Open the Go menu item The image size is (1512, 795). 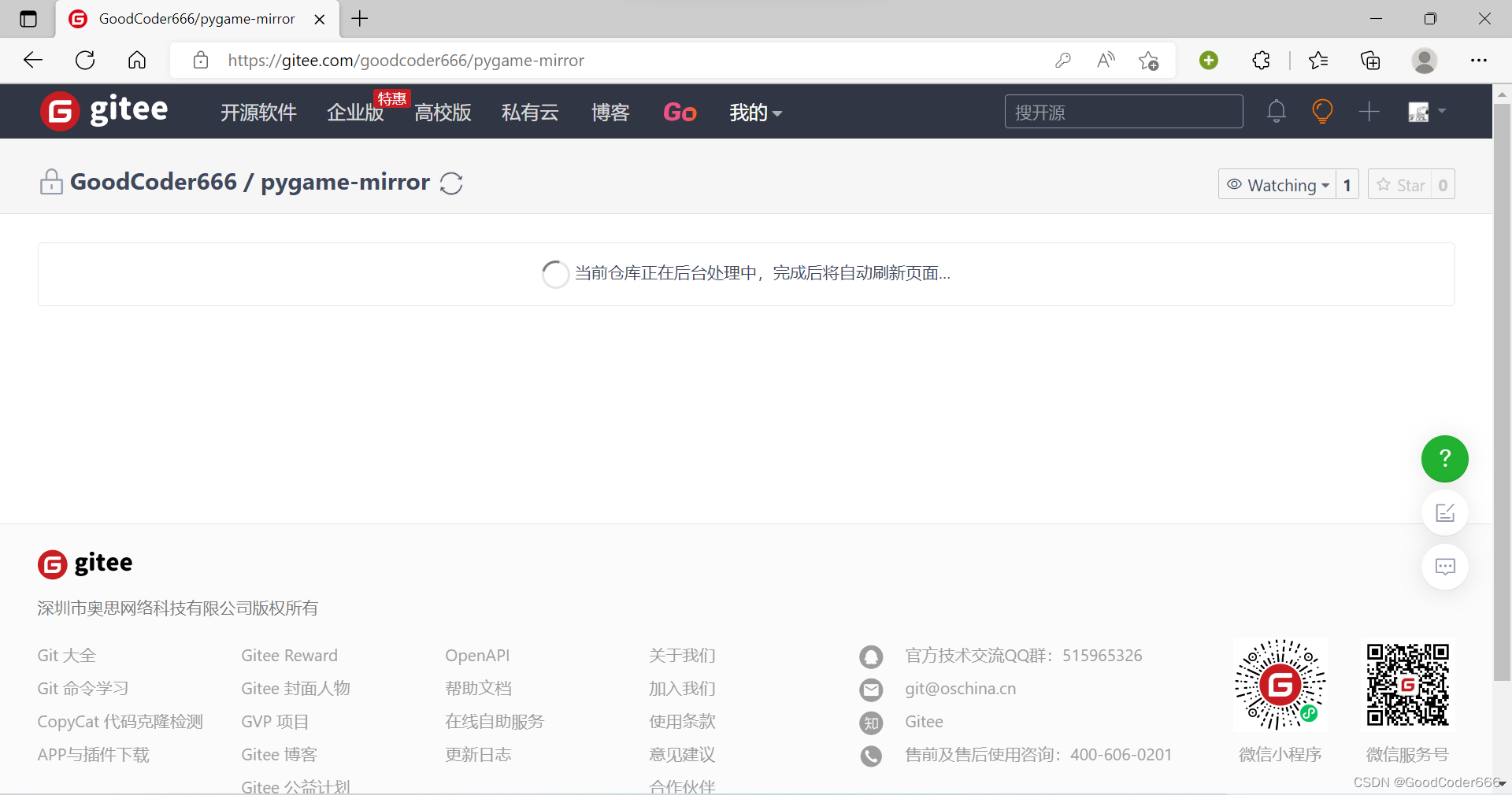click(680, 113)
